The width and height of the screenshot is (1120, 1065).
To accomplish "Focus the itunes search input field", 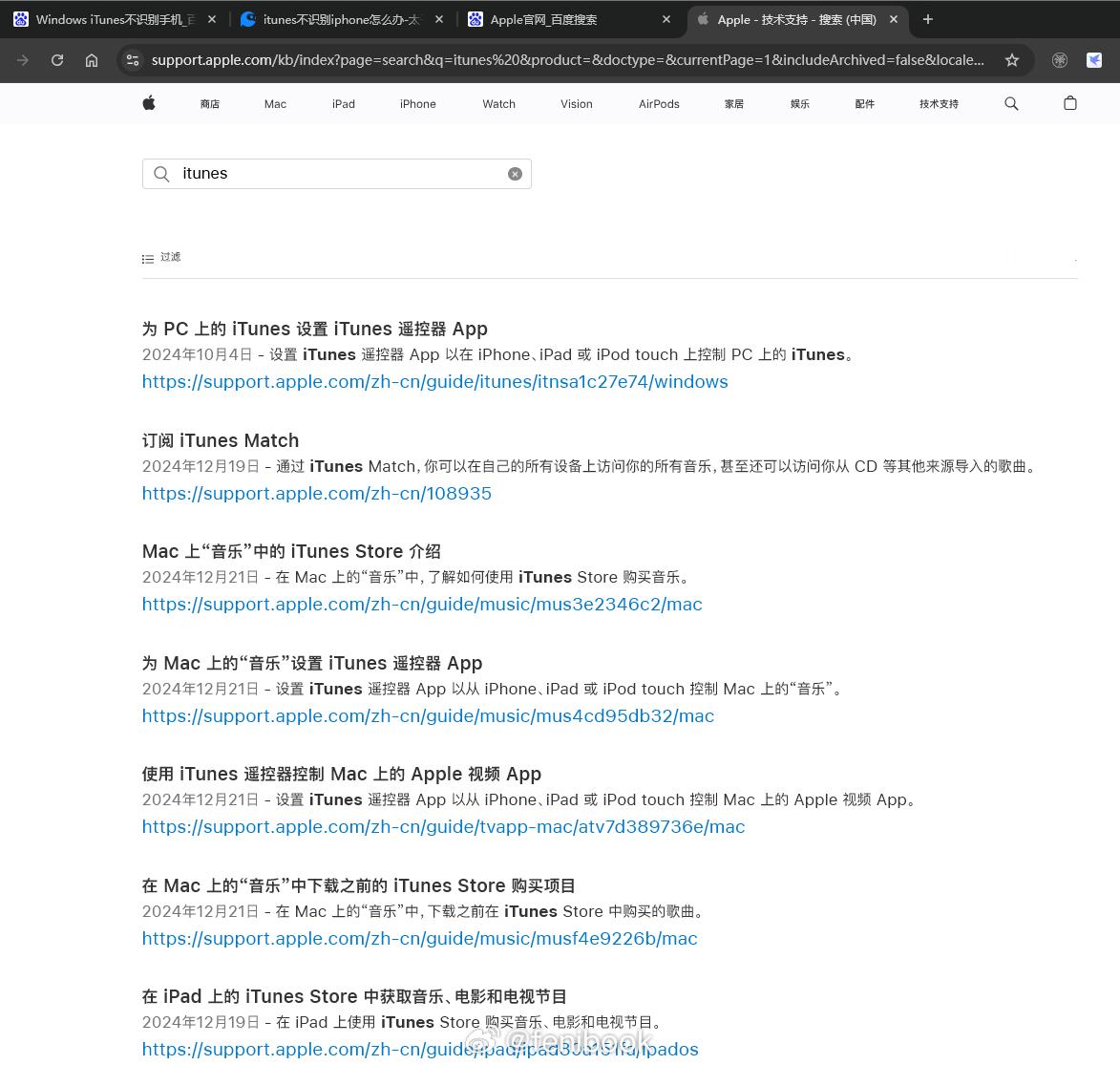I will tap(336, 174).
